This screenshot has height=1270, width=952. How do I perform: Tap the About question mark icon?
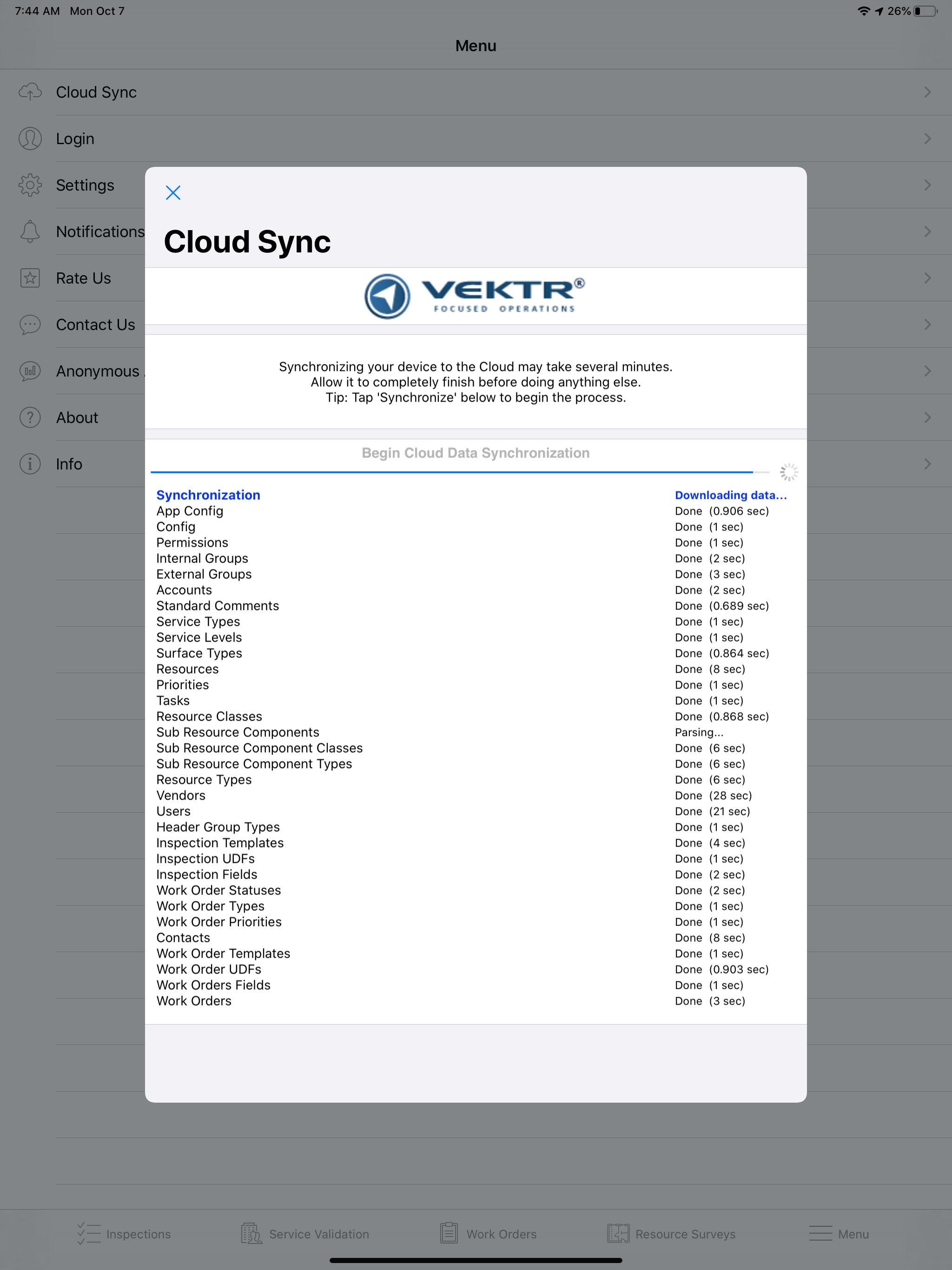click(30, 417)
